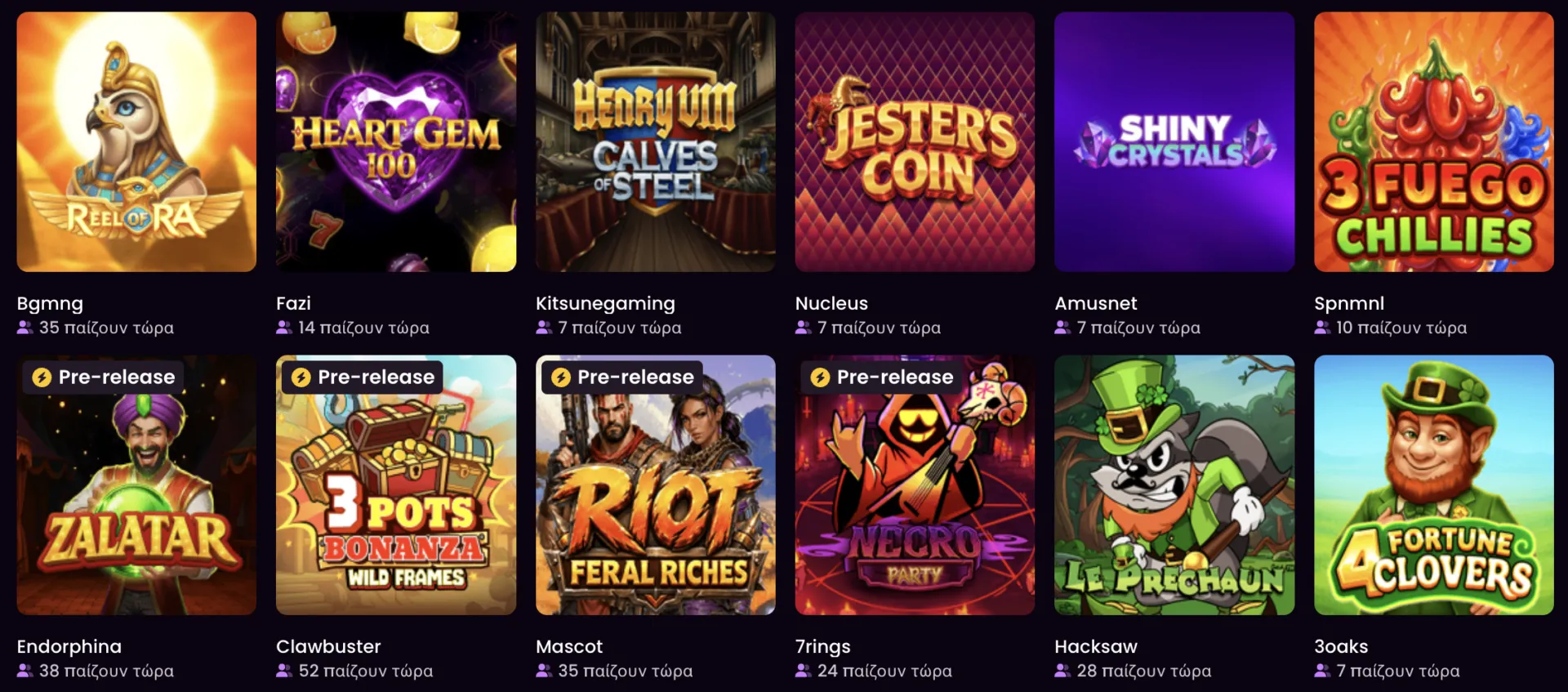This screenshot has height=692, width=1568.
Task: Click the players icon under 7rings
Action: click(x=804, y=671)
